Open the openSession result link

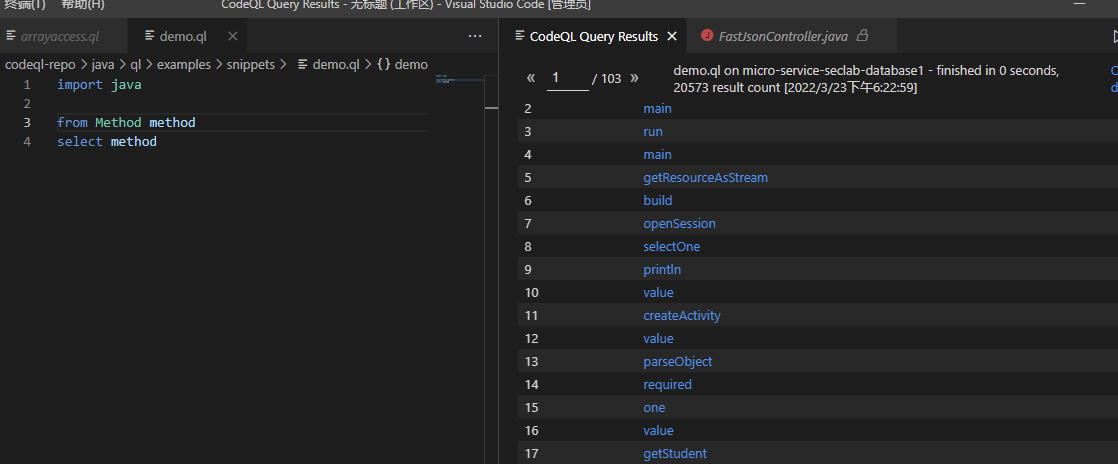click(679, 224)
